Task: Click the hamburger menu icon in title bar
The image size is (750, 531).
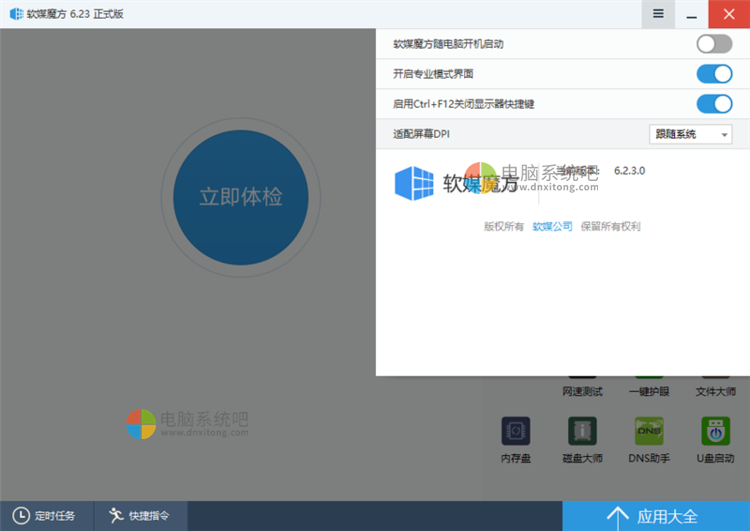Action: 658,14
